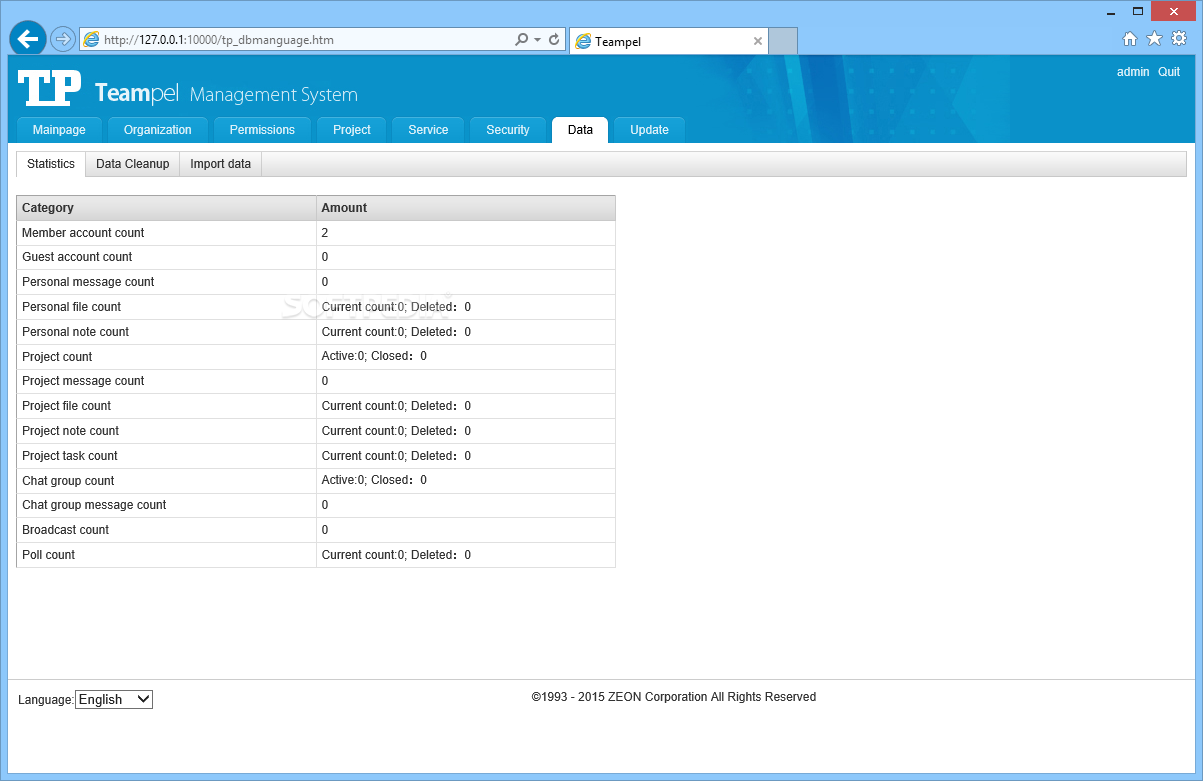Select the Personal message count row label
This screenshot has width=1203, height=781.
[88, 282]
